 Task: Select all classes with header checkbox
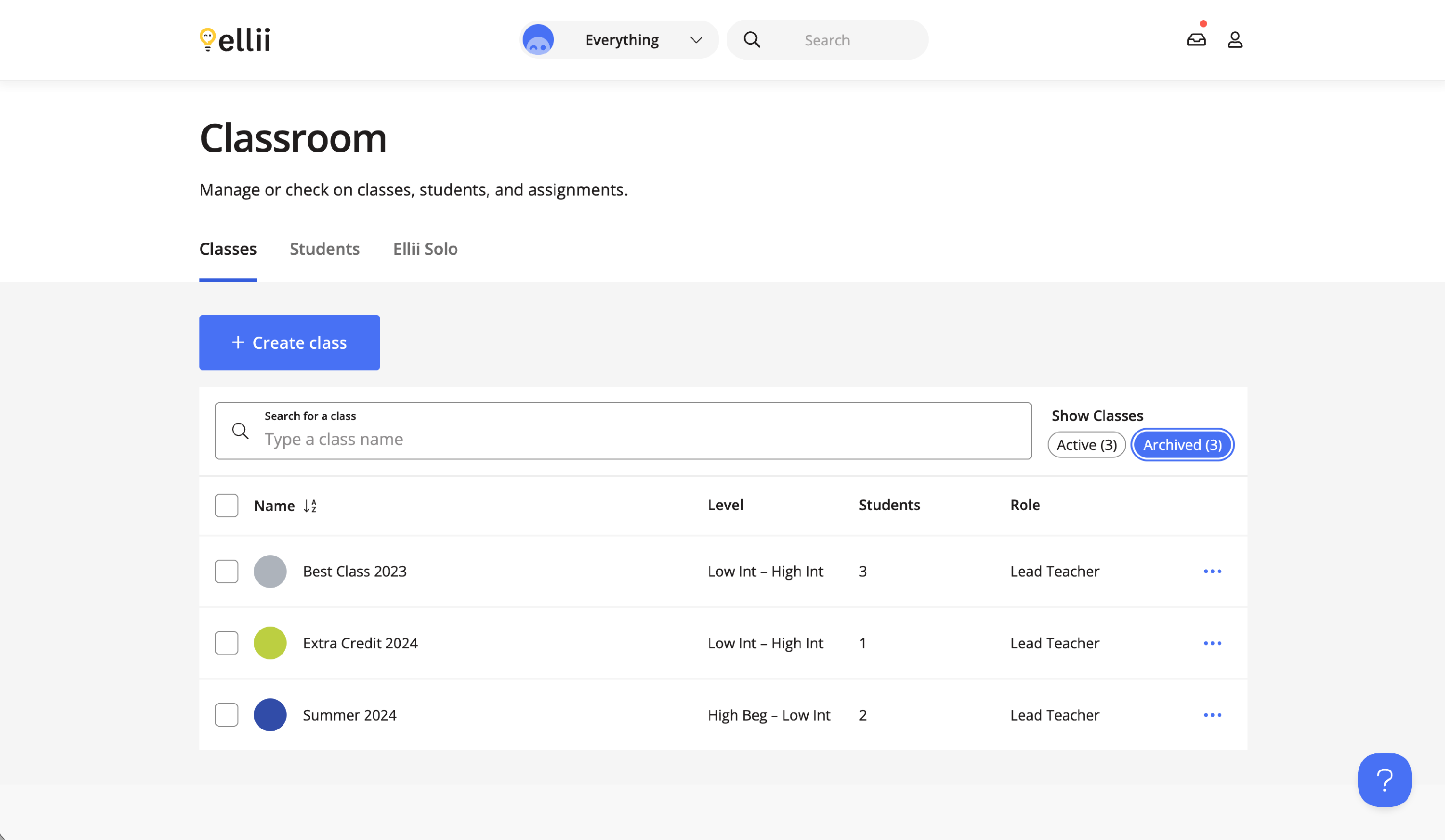[226, 505]
